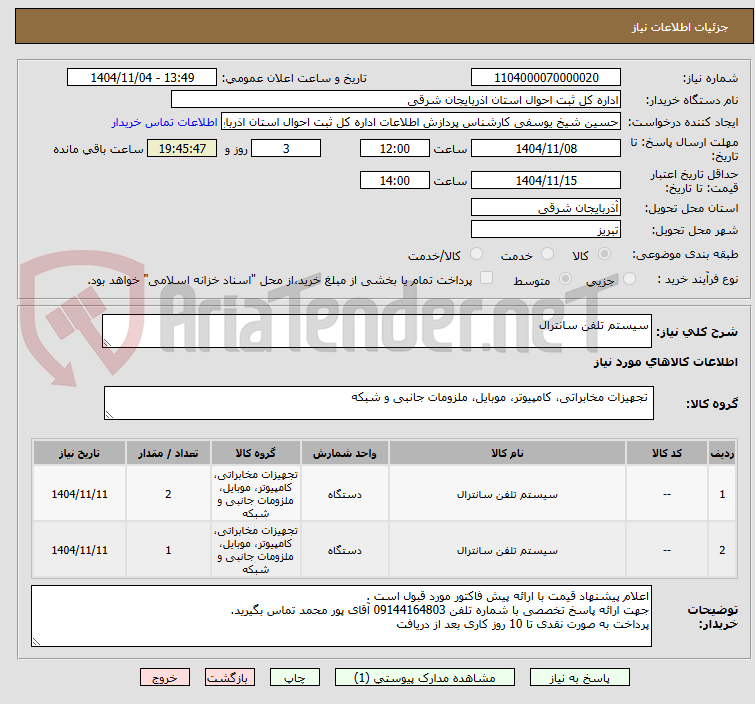This screenshot has height=704, width=755.
Task: Click the جزئیات اطلاعات نیاز page header
Action: click(680, 27)
